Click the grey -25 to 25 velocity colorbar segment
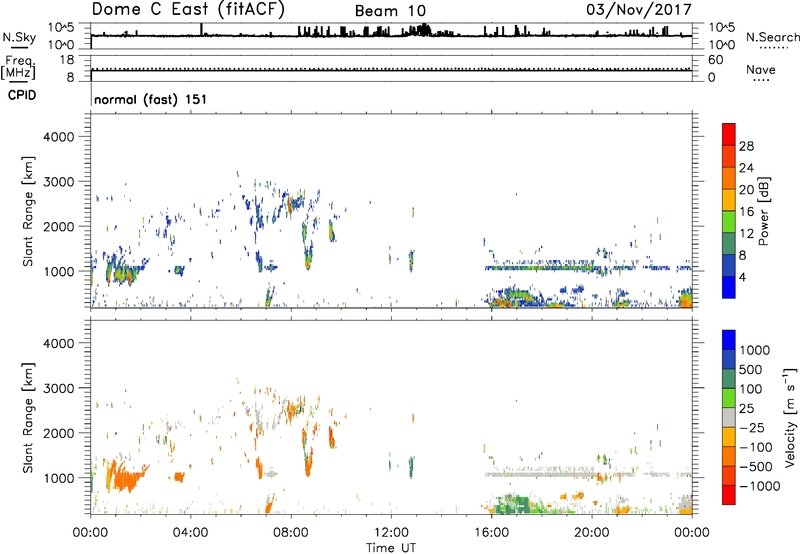Viewport: 800px width, 554px height. 729,418
